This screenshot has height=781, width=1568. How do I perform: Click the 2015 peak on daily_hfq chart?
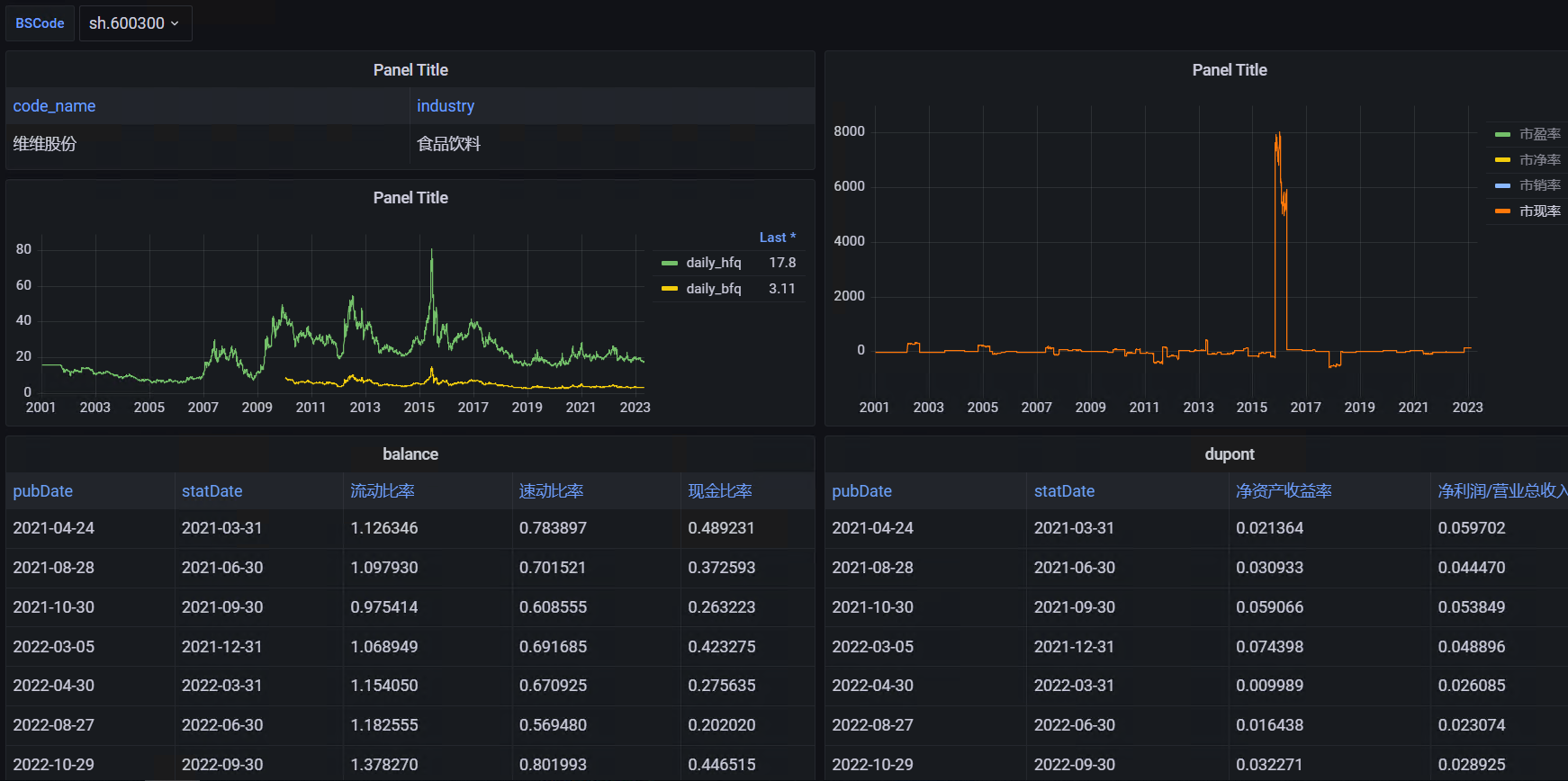click(x=432, y=252)
